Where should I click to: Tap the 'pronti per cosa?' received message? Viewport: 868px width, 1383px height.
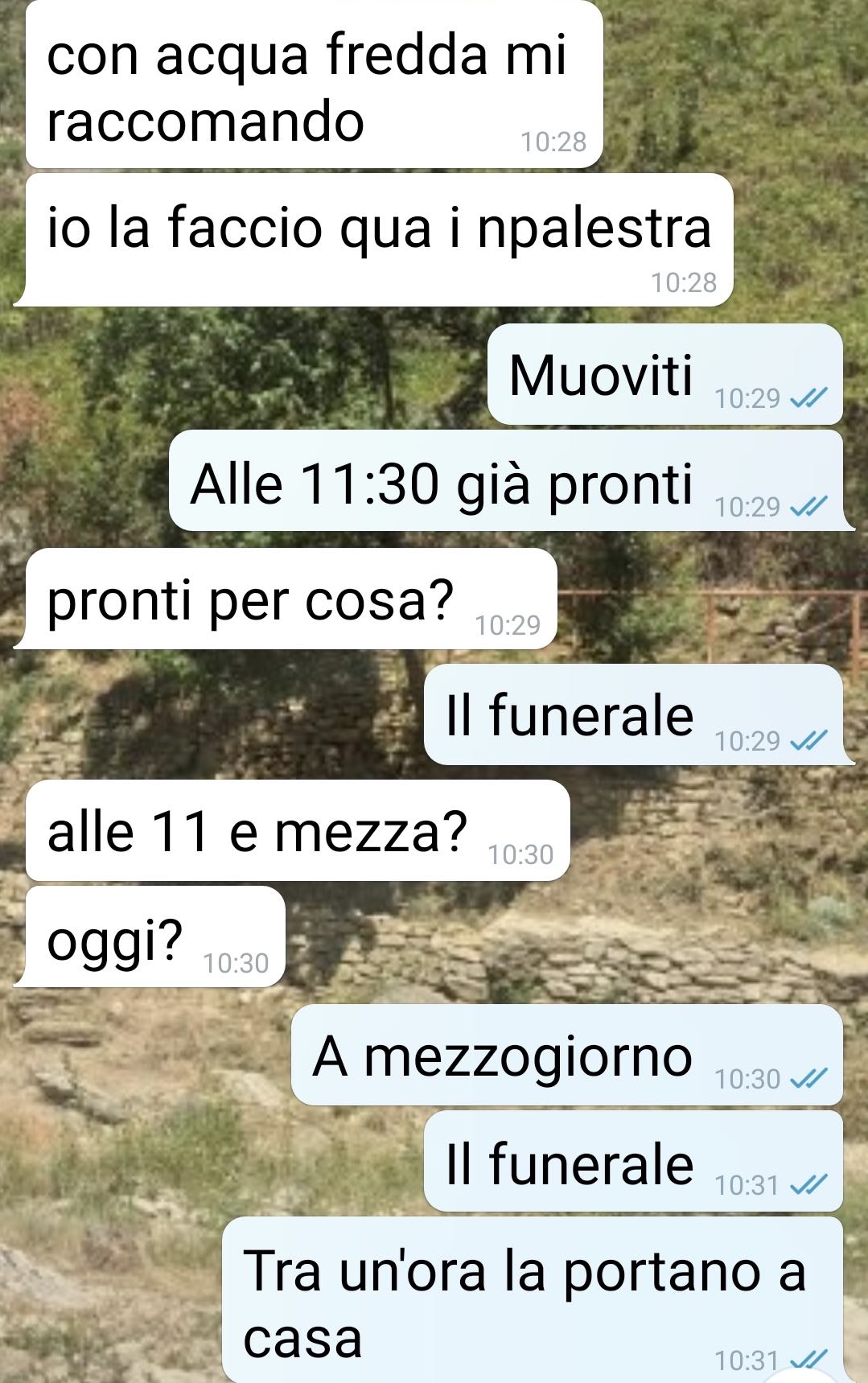(x=291, y=599)
